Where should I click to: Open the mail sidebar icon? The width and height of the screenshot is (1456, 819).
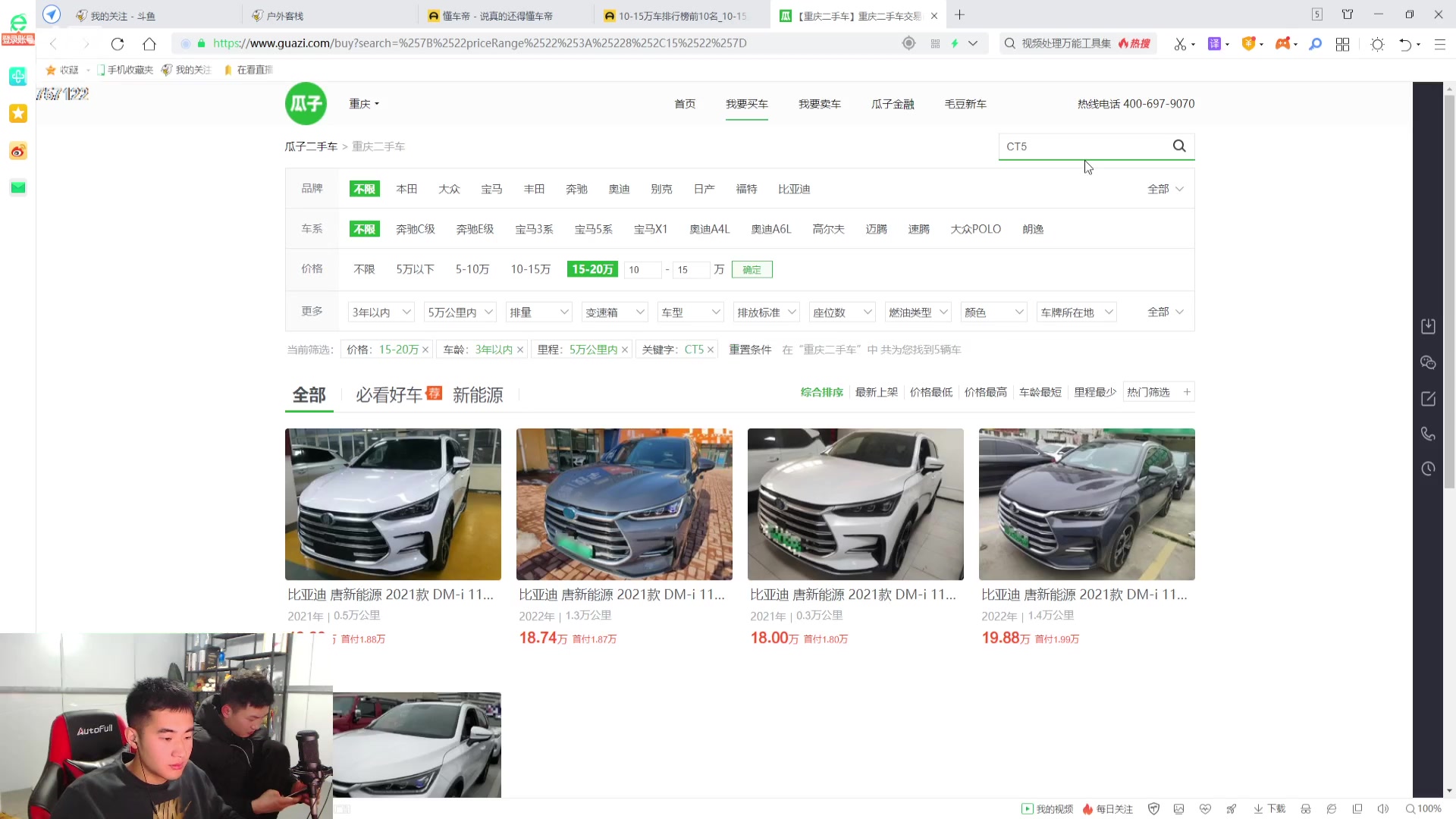click(18, 187)
